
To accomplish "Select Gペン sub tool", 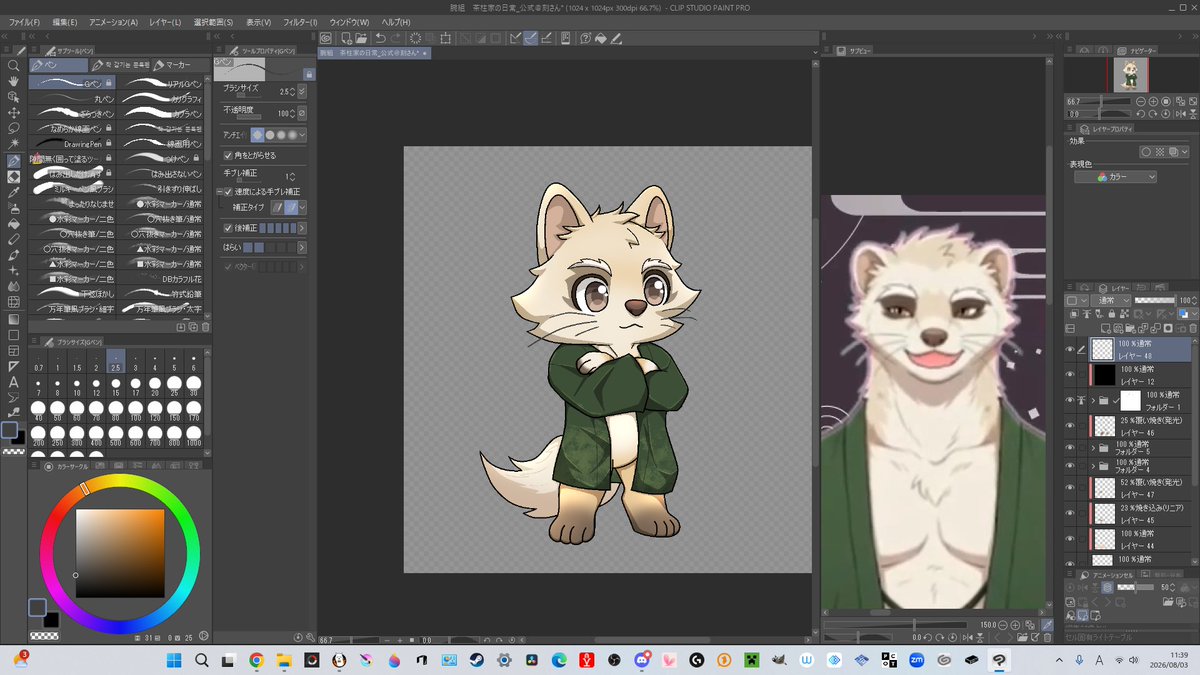I will click(x=73, y=83).
